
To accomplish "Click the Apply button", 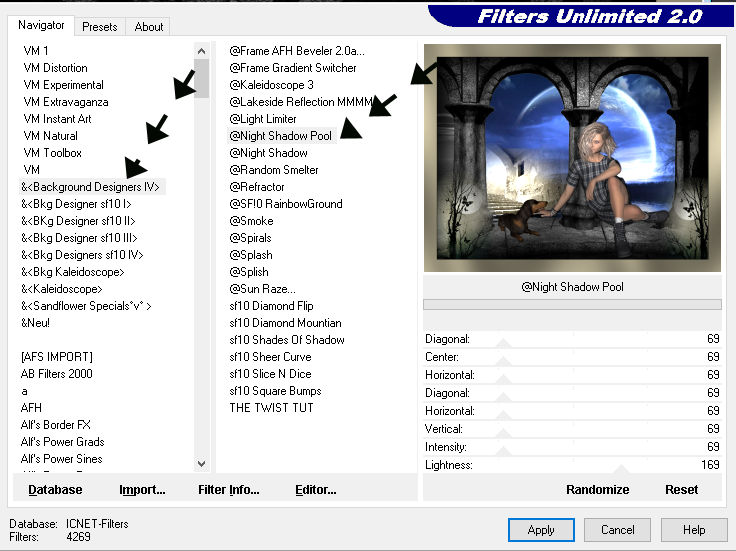I will pyautogui.click(x=541, y=530).
